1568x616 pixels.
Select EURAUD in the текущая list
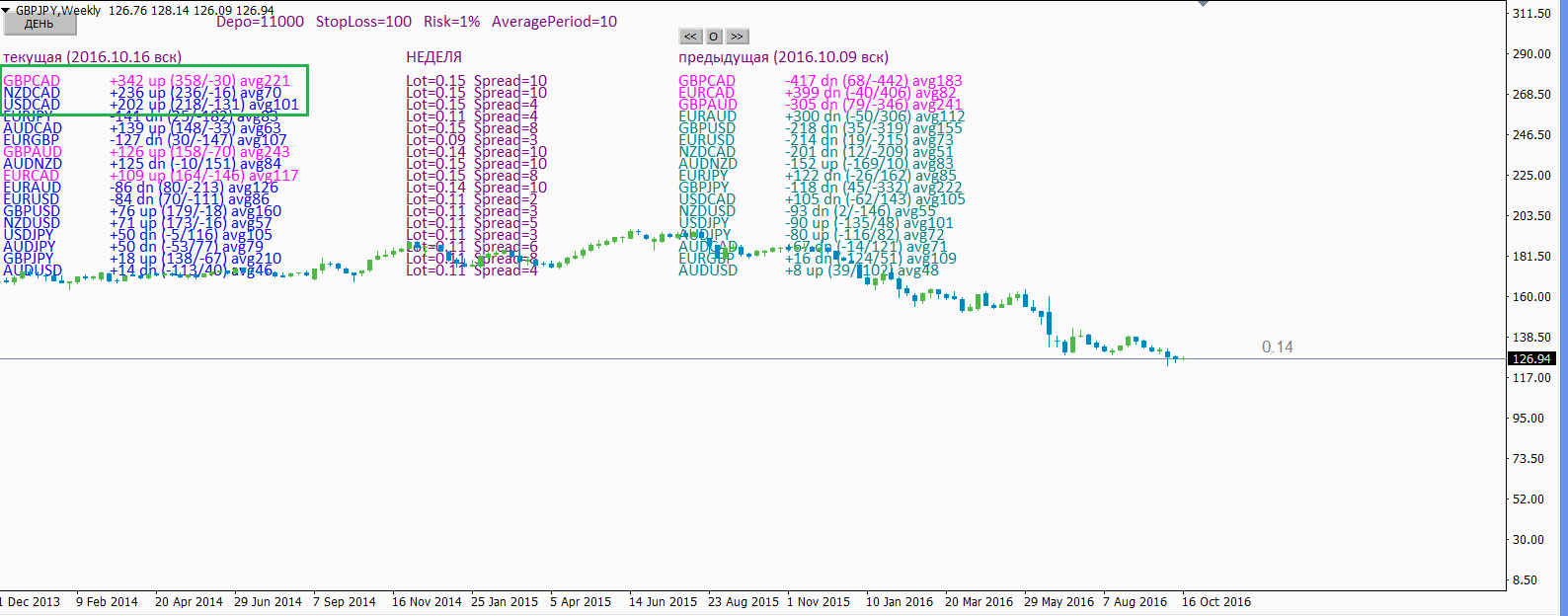tap(32, 188)
